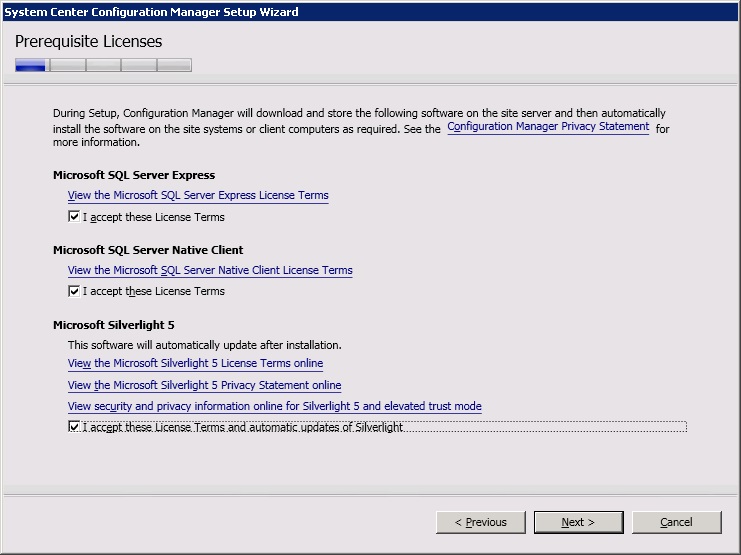Disable the Silverlight automatic updates acceptance checkbox

pyautogui.click(x=74, y=427)
